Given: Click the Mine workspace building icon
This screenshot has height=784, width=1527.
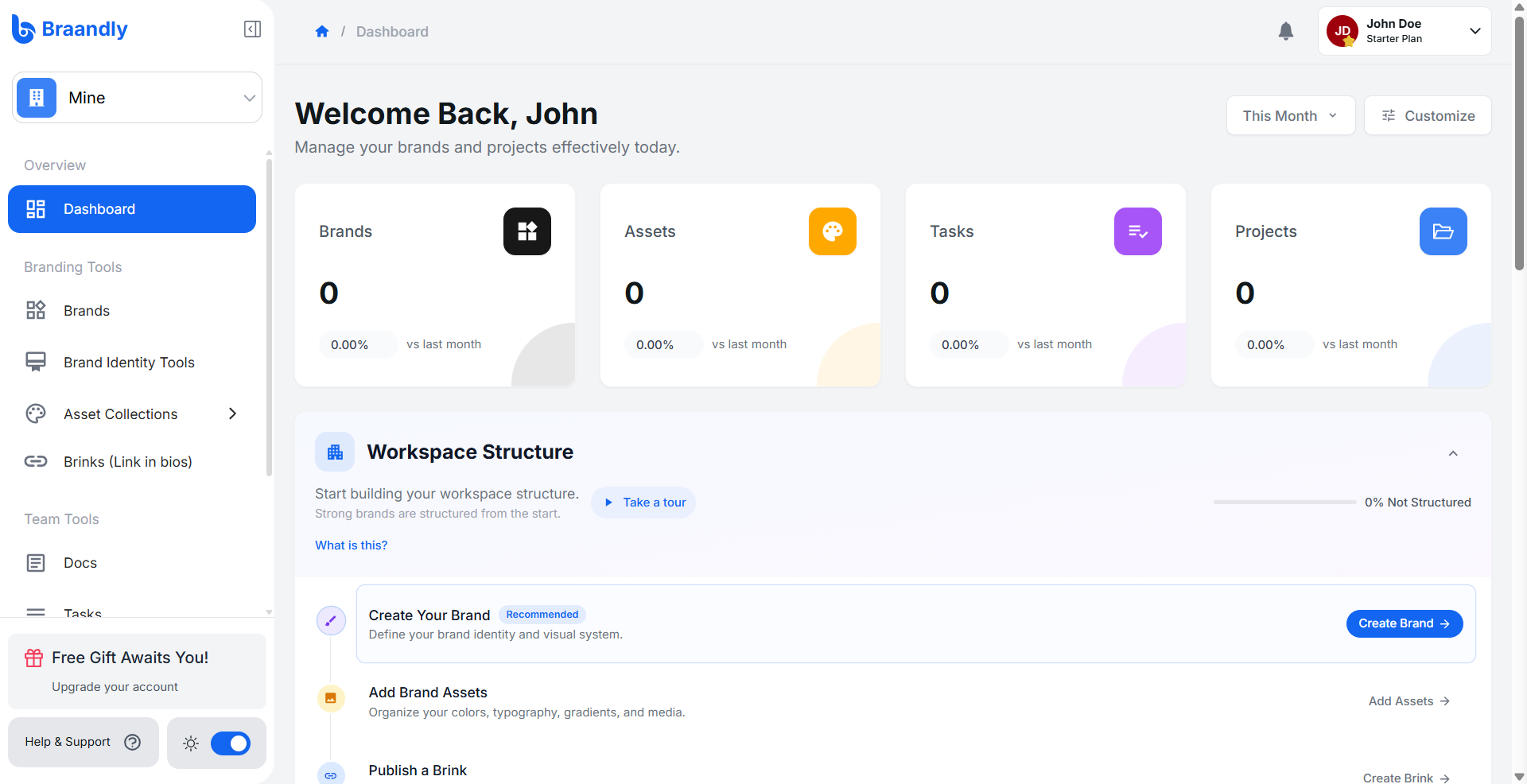Looking at the screenshot, I should tap(37, 98).
